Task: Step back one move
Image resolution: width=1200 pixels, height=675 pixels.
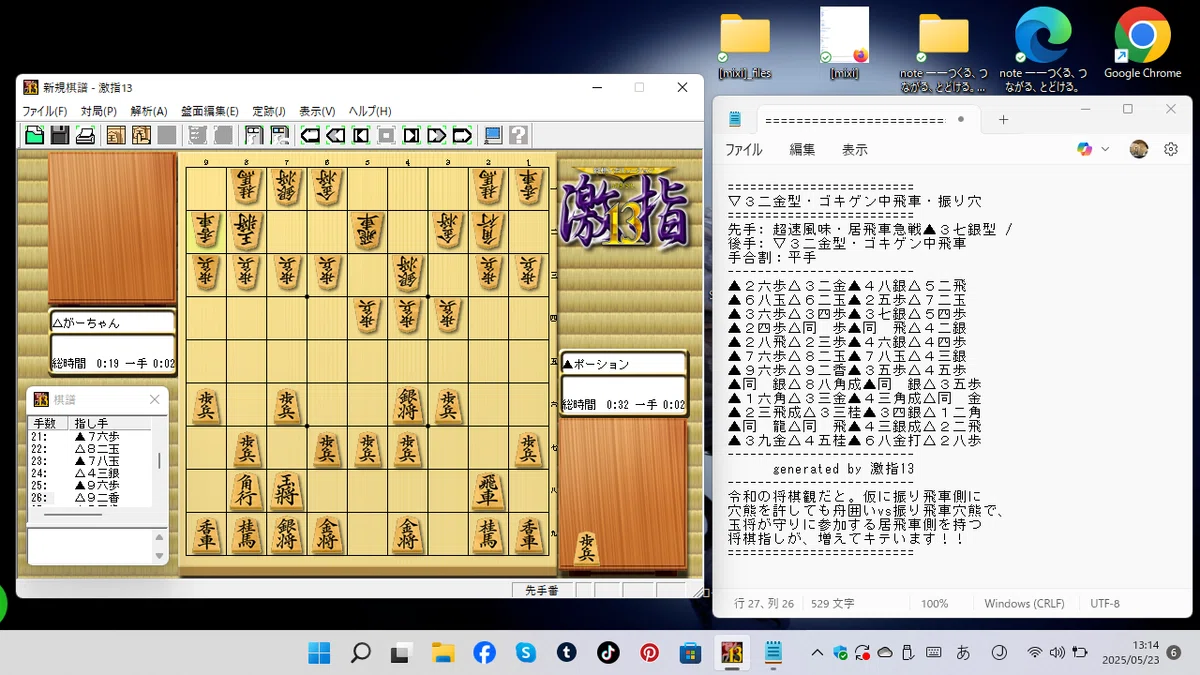Action: coord(361,135)
